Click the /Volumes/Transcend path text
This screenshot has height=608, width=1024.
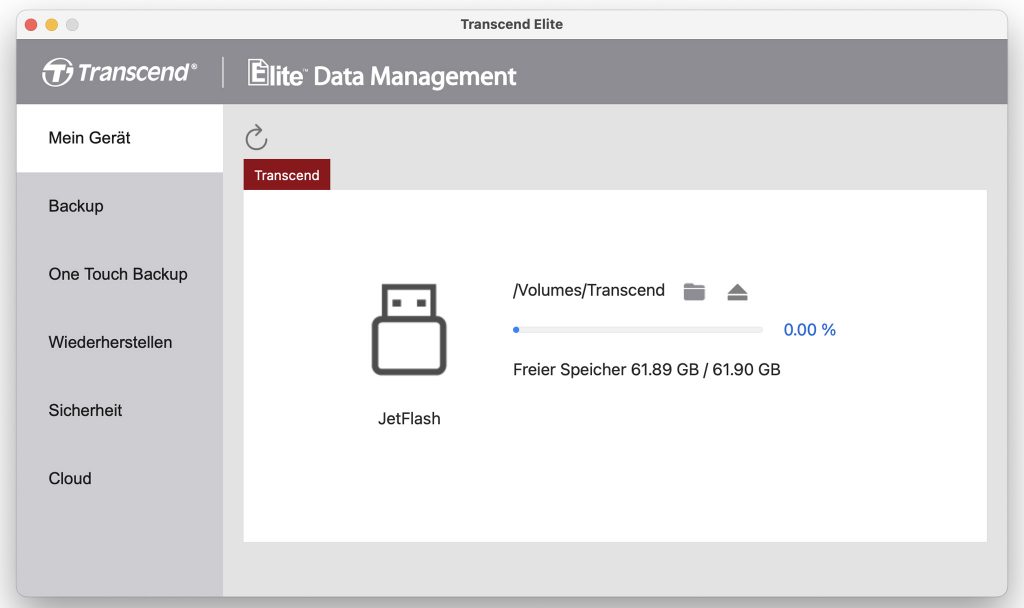coord(588,291)
